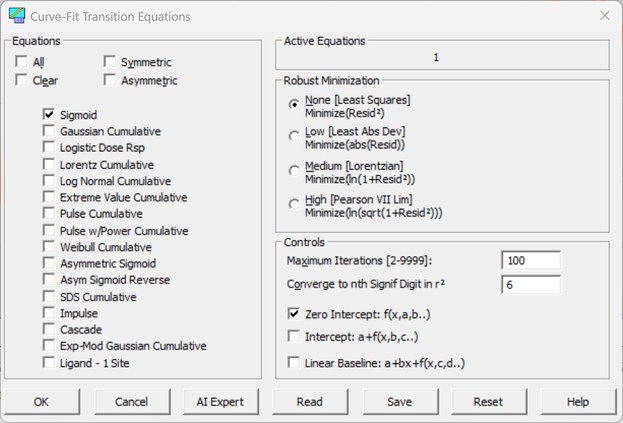This screenshot has width=623, height=423.
Task: Check Lorentz Cumulative equation
Action: click(48, 164)
